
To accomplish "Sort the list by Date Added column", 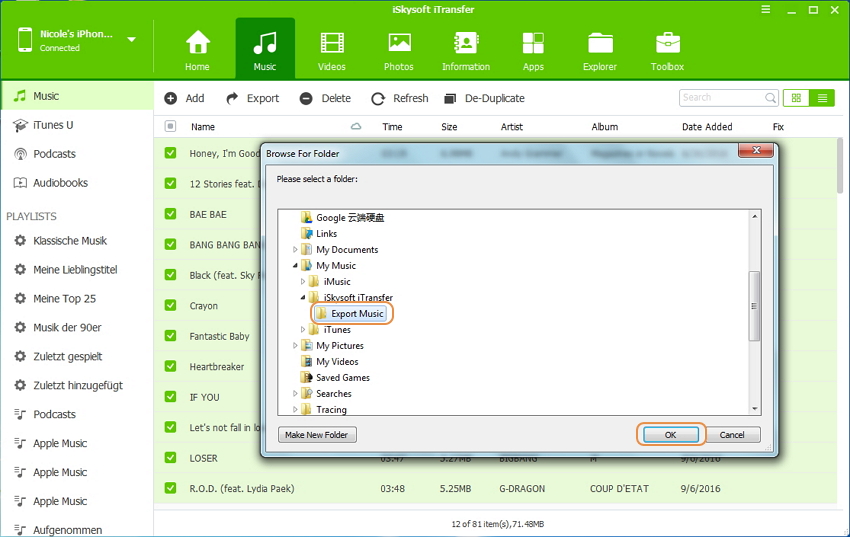I will (707, 127).
